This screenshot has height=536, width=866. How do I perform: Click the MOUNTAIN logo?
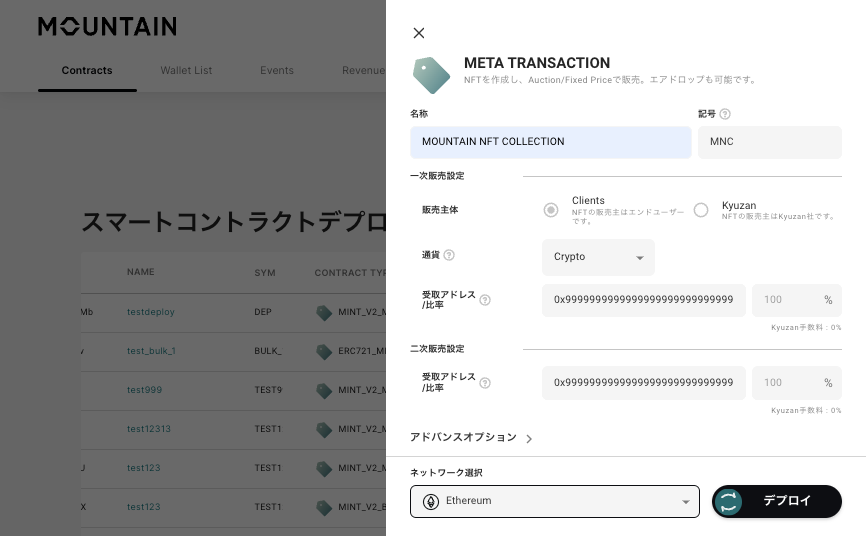coord(107,27)
